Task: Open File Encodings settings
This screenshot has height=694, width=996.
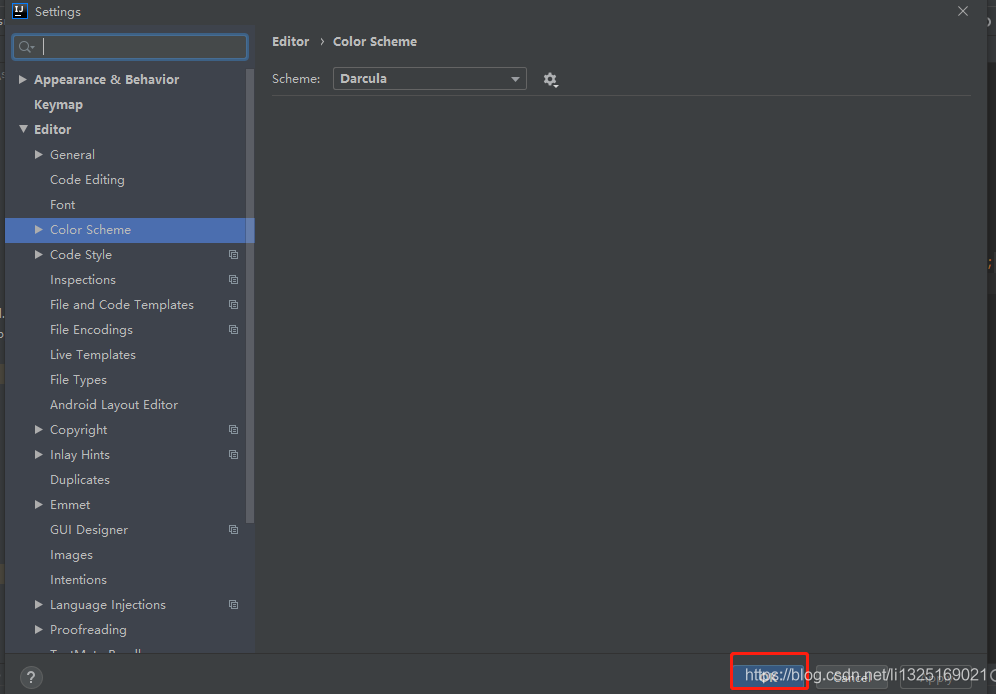Action: click(91, 330)
